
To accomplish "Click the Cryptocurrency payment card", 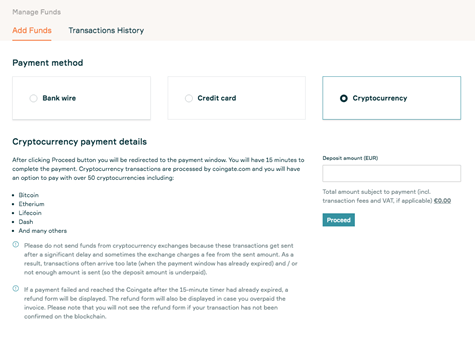I will pyautogui.click(x=391, y=98).
